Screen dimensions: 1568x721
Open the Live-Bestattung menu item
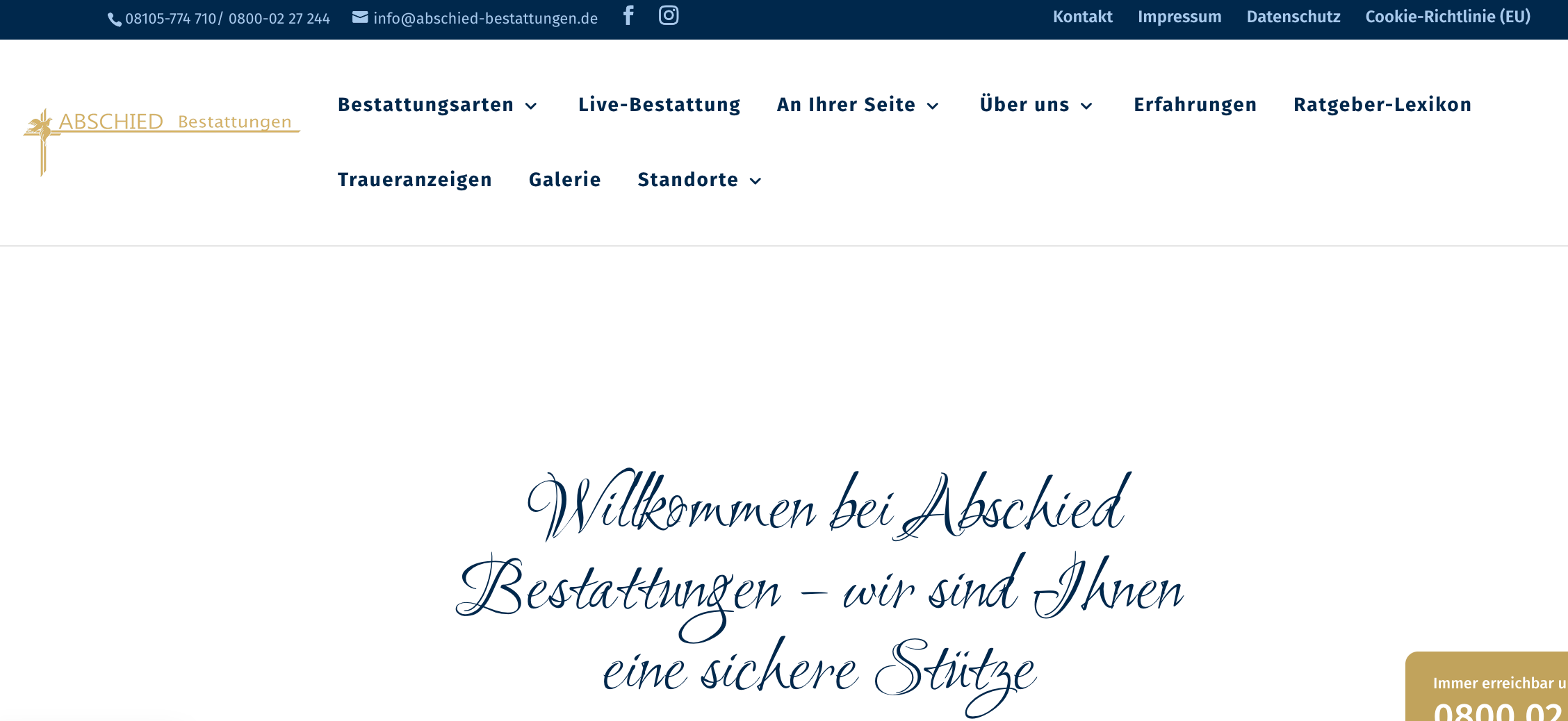tap(659, 104)
